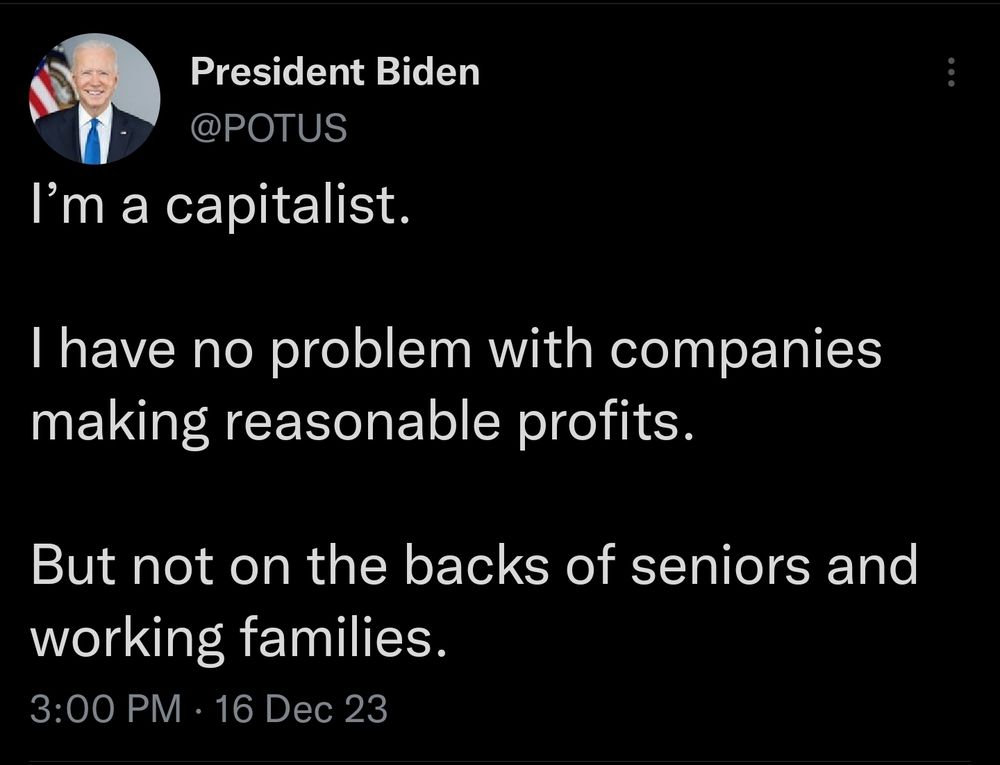
Task: Click the display name header area
Action: pos(335,71)
